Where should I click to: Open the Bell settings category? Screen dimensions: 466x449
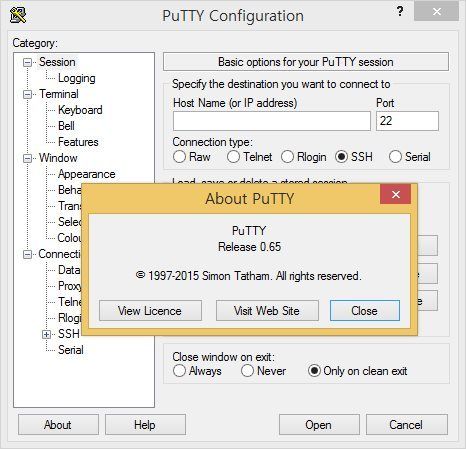(x=66, y=126)
